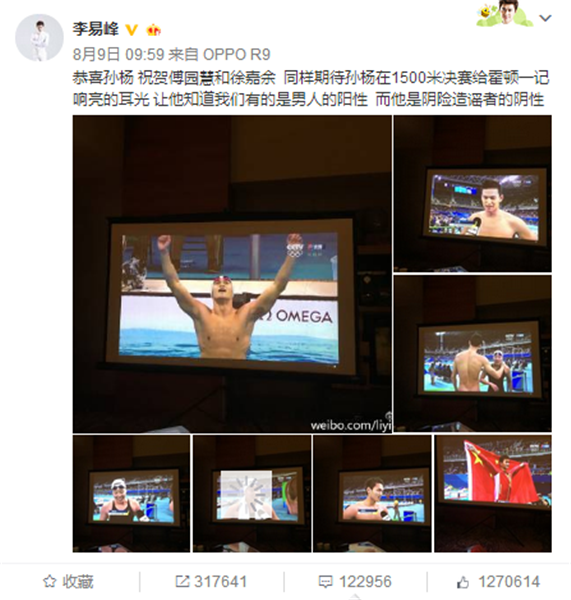The image size is (571, 600).
Task: Click the star favorite icon
Action: [49, 582]
